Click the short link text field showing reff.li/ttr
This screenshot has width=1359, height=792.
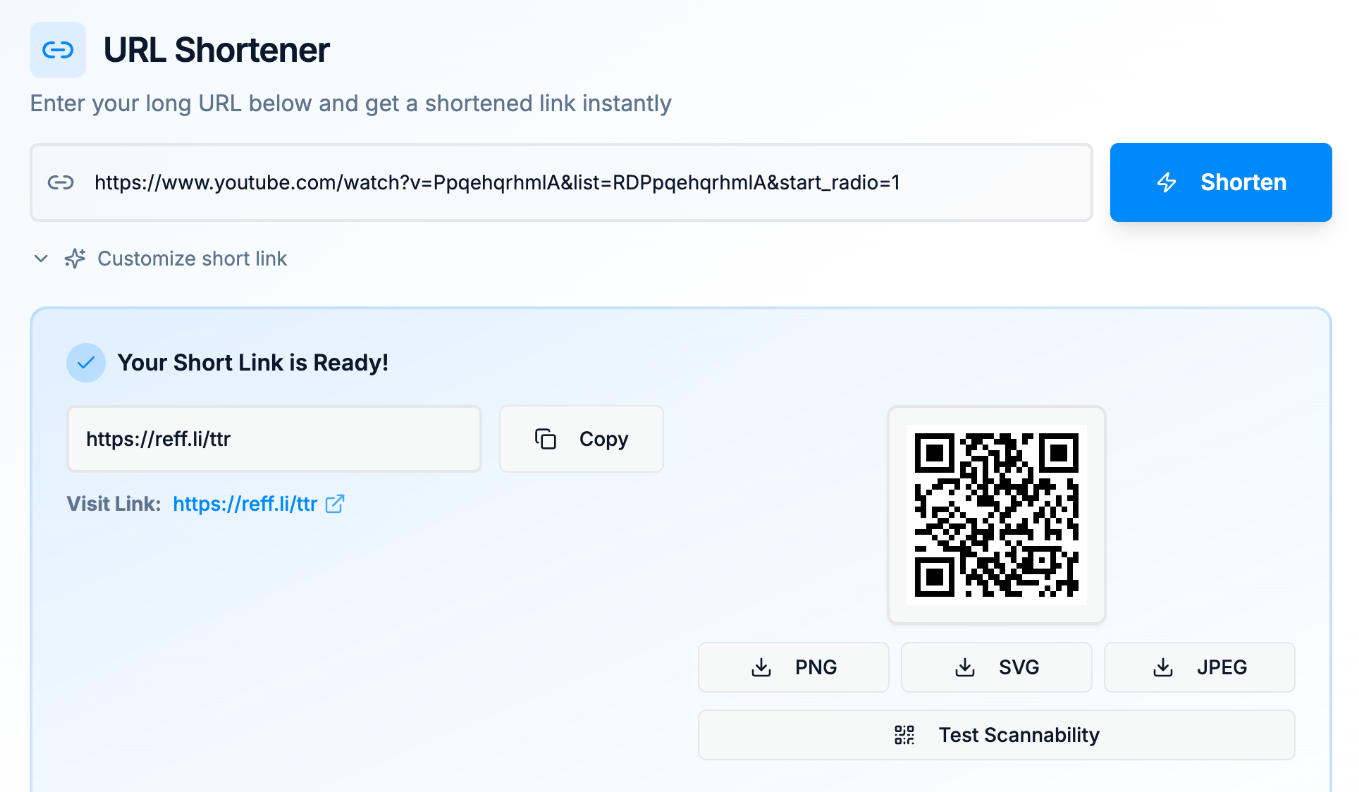tap(274, 438)
